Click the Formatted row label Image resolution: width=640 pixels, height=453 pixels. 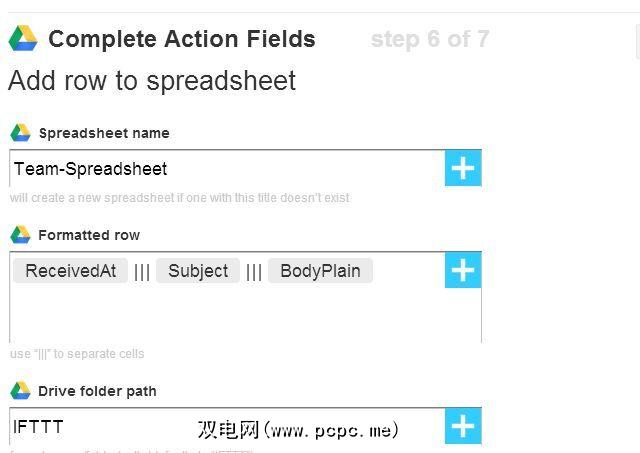(x=89, y=235)
